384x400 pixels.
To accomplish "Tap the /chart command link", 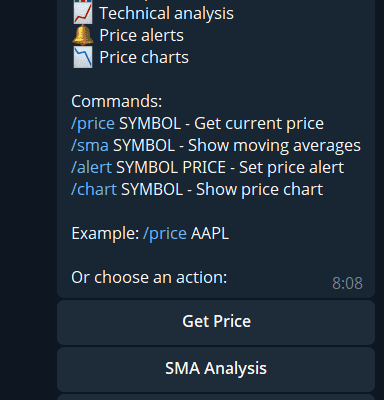I will [94, 189].
